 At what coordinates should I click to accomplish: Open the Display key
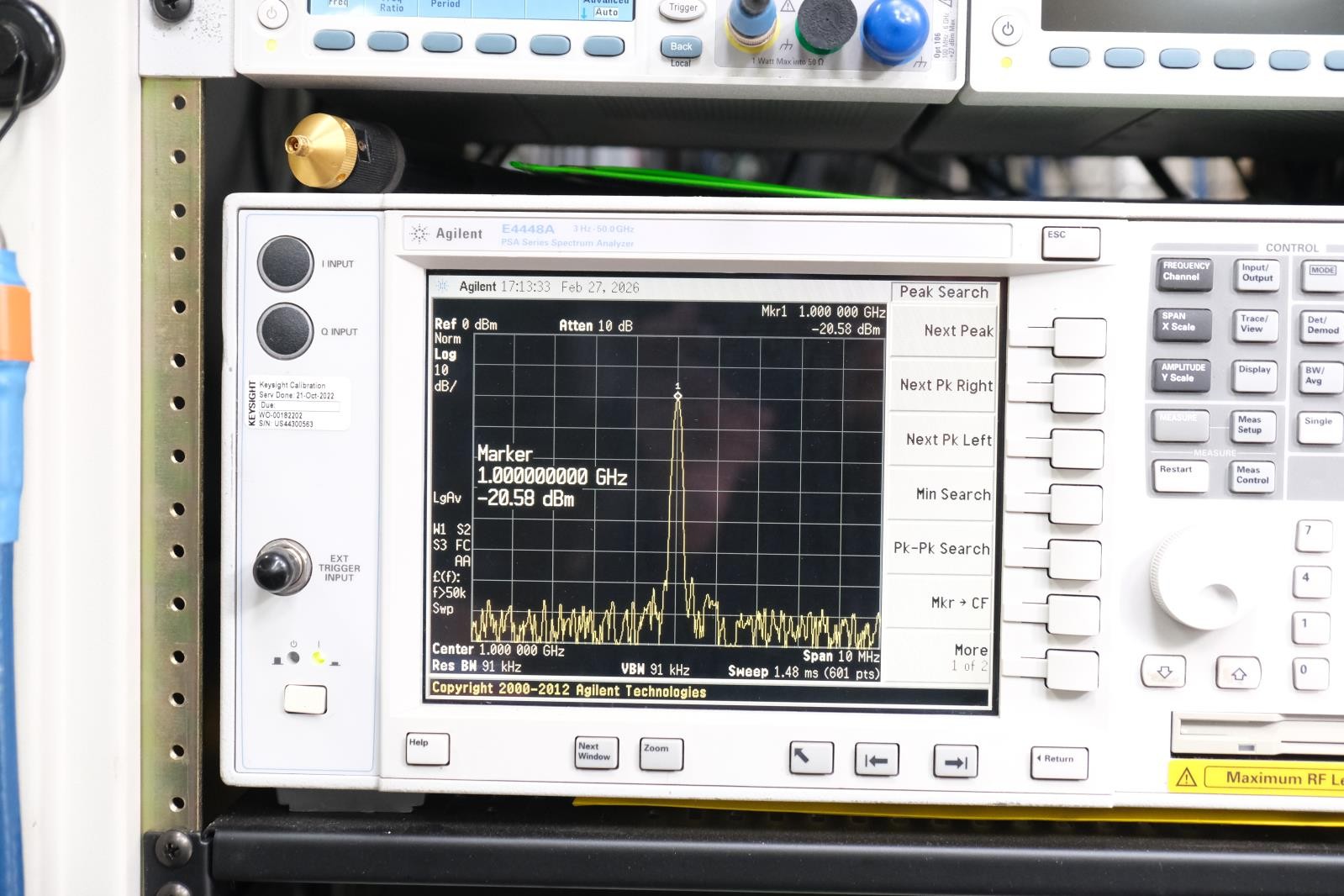pos(1254,377)
